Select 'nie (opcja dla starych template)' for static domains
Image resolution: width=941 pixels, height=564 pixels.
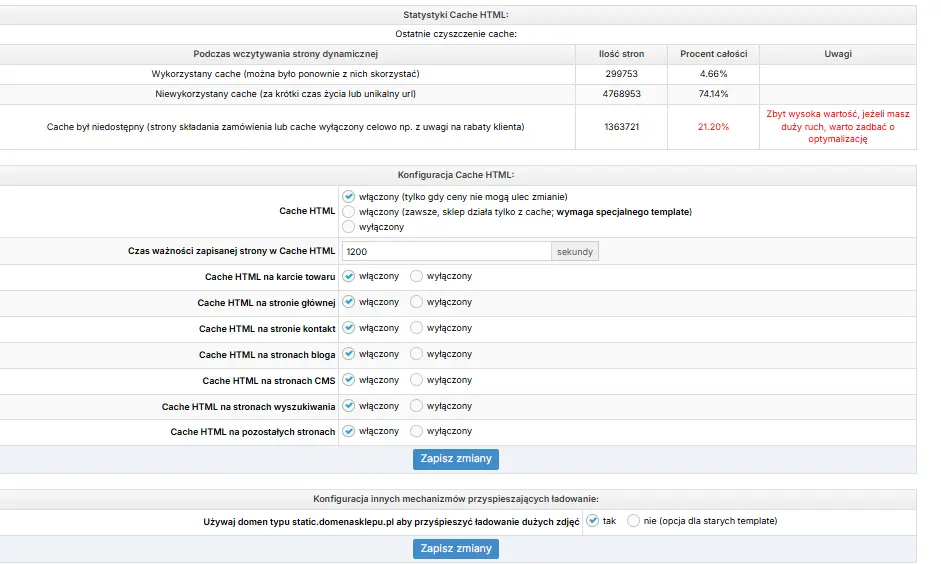tap(633, 521)
